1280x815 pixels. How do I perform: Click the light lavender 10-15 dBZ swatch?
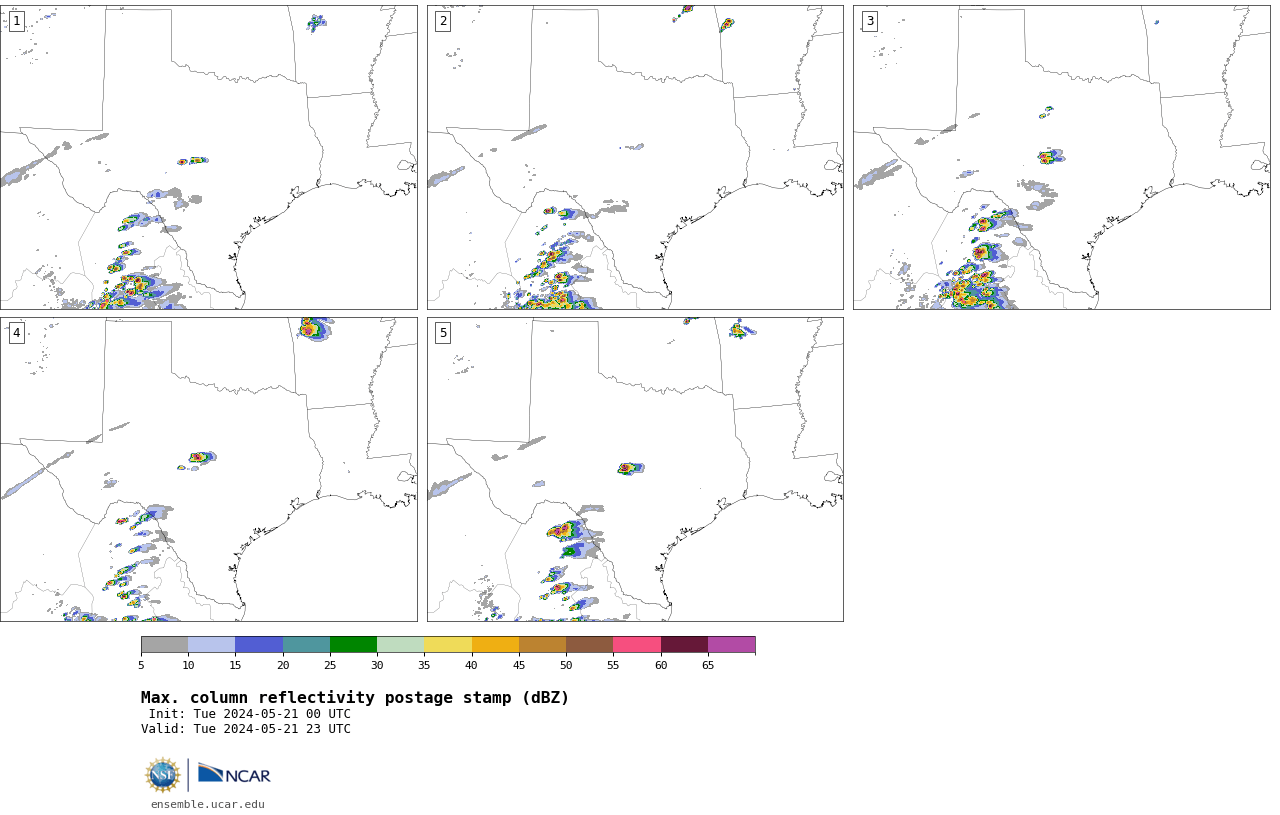tap(211, 645)
